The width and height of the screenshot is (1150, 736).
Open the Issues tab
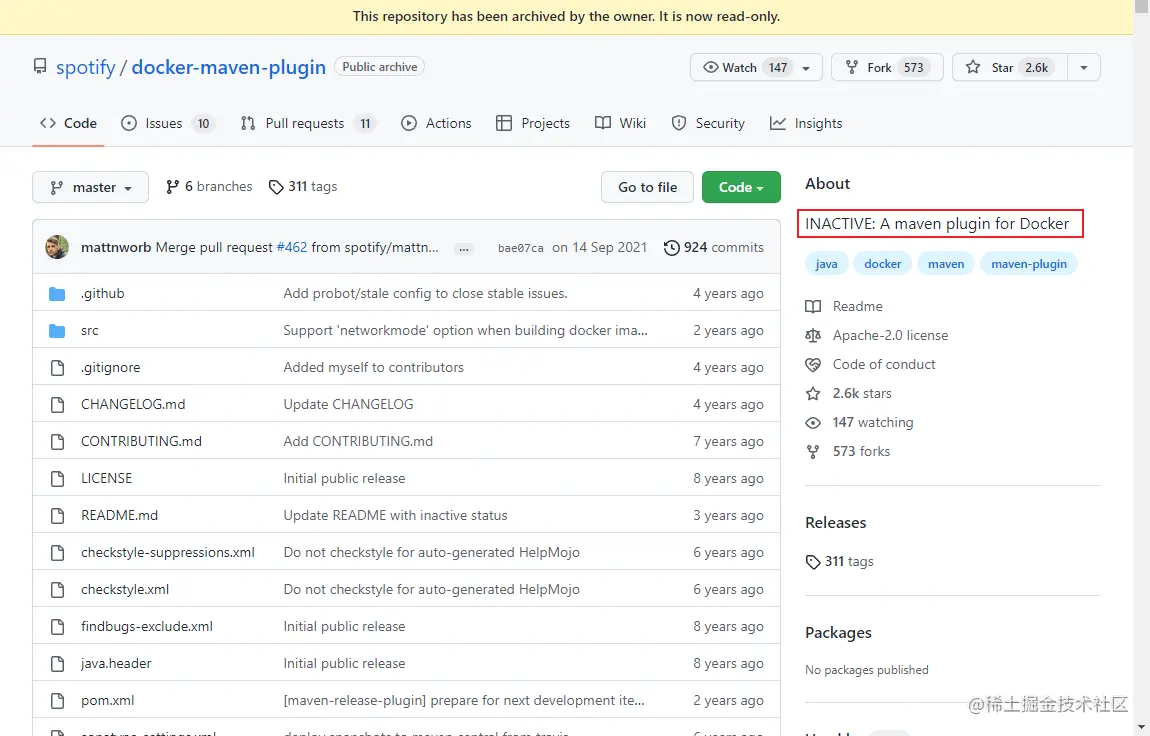point(167,123)
